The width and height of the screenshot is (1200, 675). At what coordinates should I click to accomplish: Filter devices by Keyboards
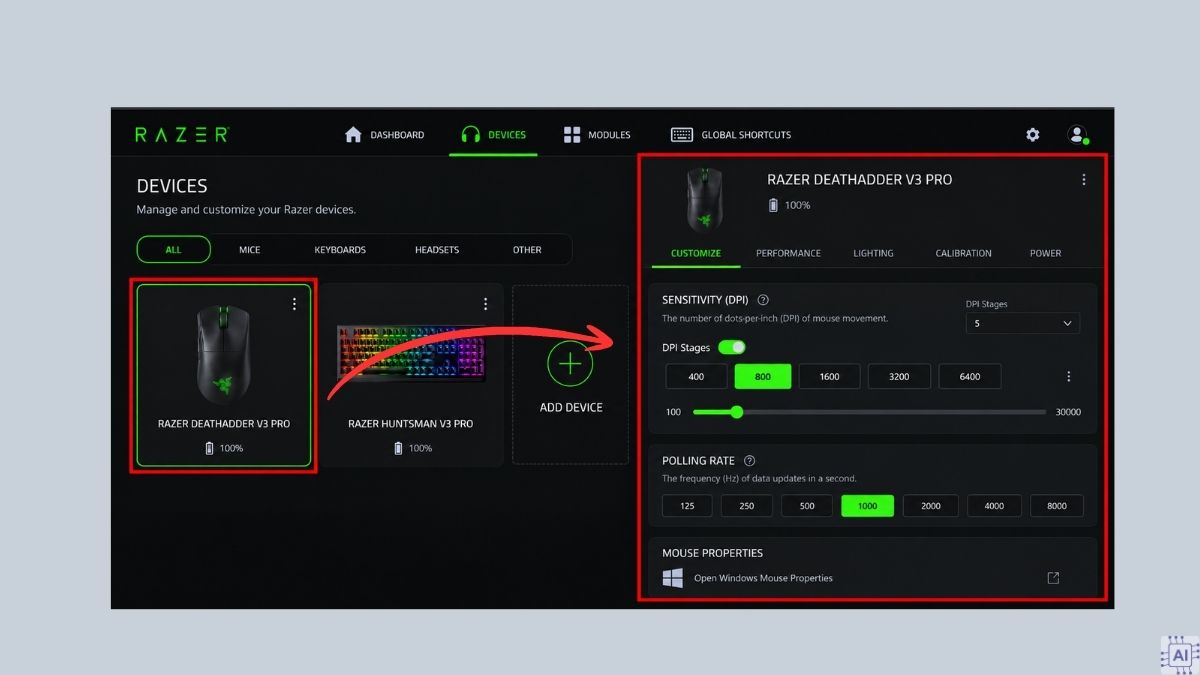pyautogui.click(x=340, y=250)
